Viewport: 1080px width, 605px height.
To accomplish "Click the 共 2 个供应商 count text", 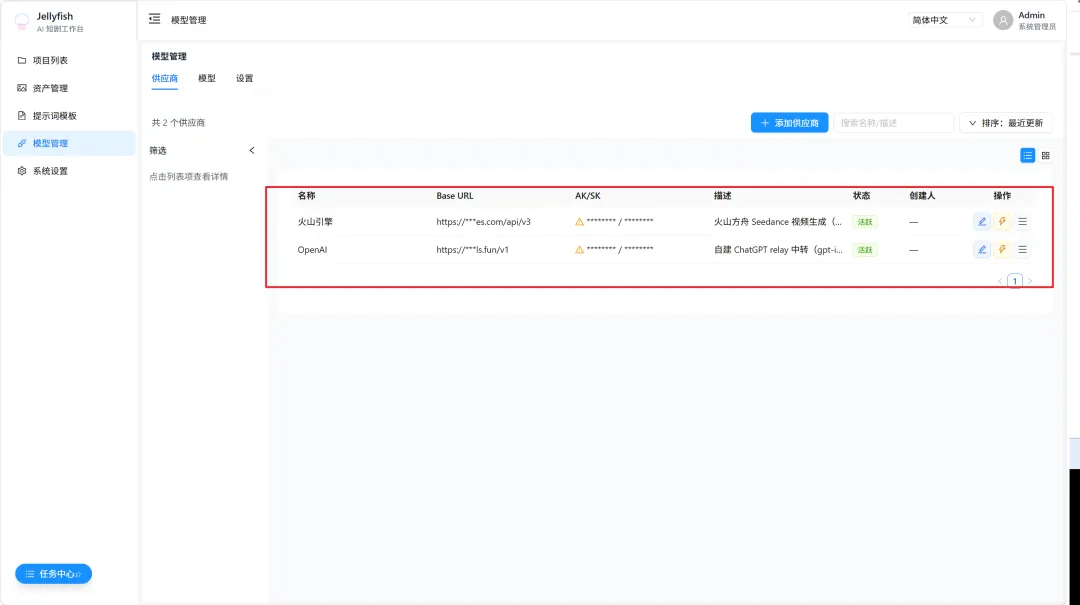I will pos(178,123).
